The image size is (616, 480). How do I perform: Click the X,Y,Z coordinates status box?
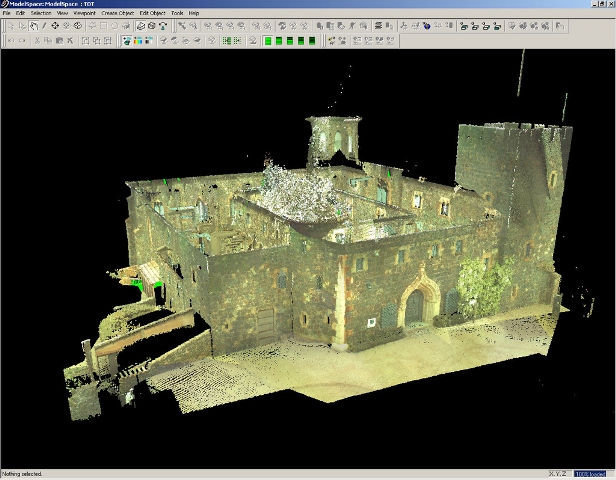(558, 474)
